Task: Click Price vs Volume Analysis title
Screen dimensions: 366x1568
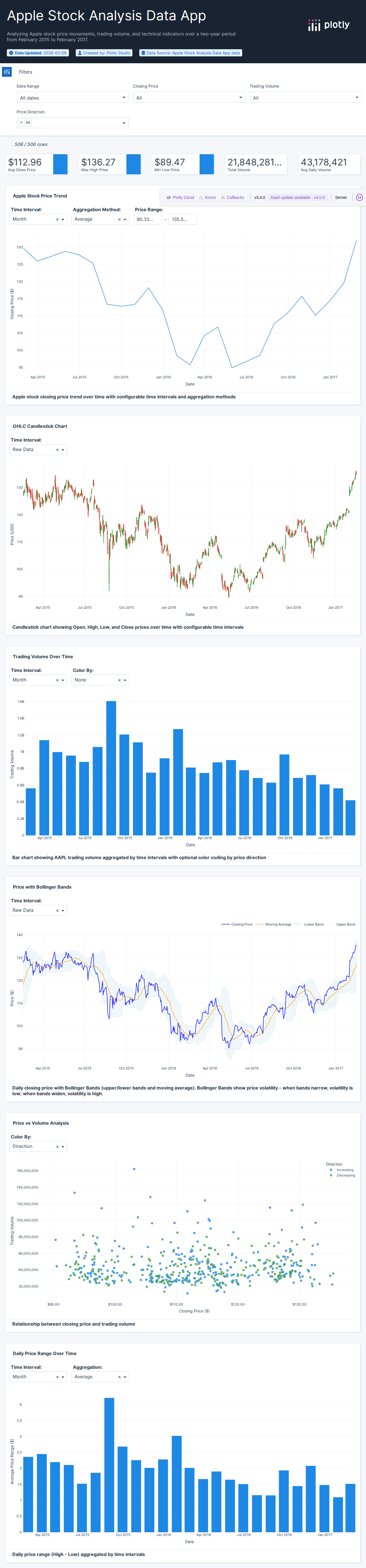Action: coord(41,1124)
